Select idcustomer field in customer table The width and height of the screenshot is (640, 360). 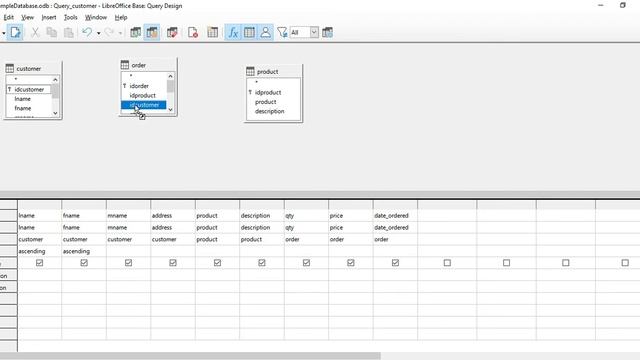[x=29, y=89]
